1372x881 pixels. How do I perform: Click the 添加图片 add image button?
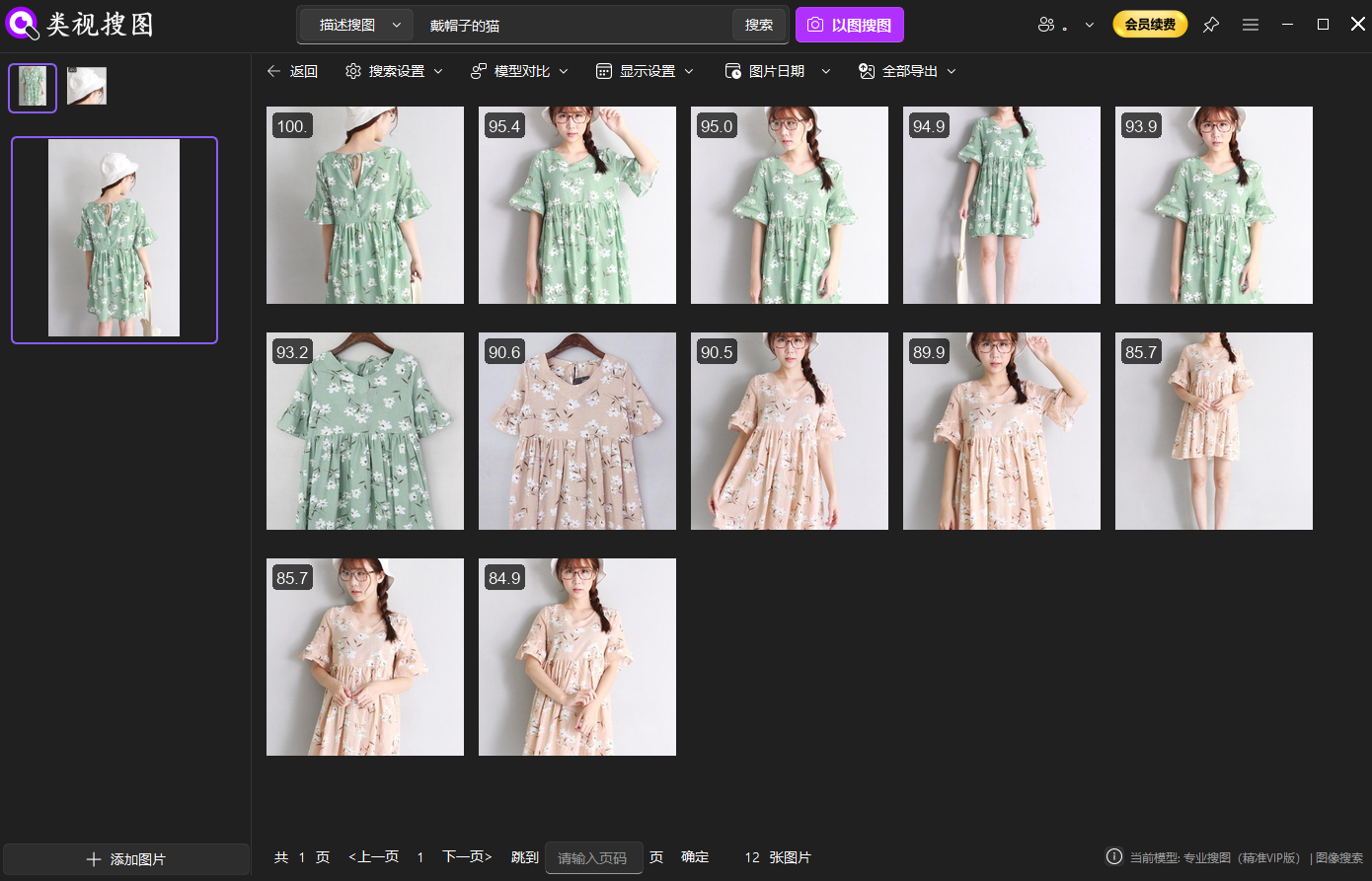[x=125, y=858]
